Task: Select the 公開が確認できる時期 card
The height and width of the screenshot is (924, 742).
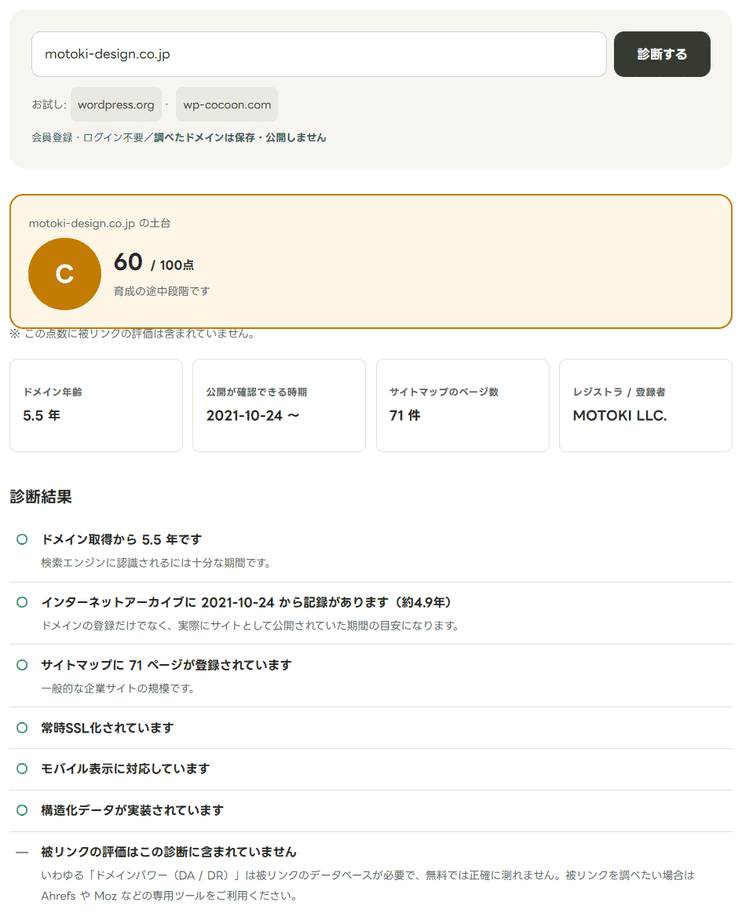Action: [x=279, y=405]
